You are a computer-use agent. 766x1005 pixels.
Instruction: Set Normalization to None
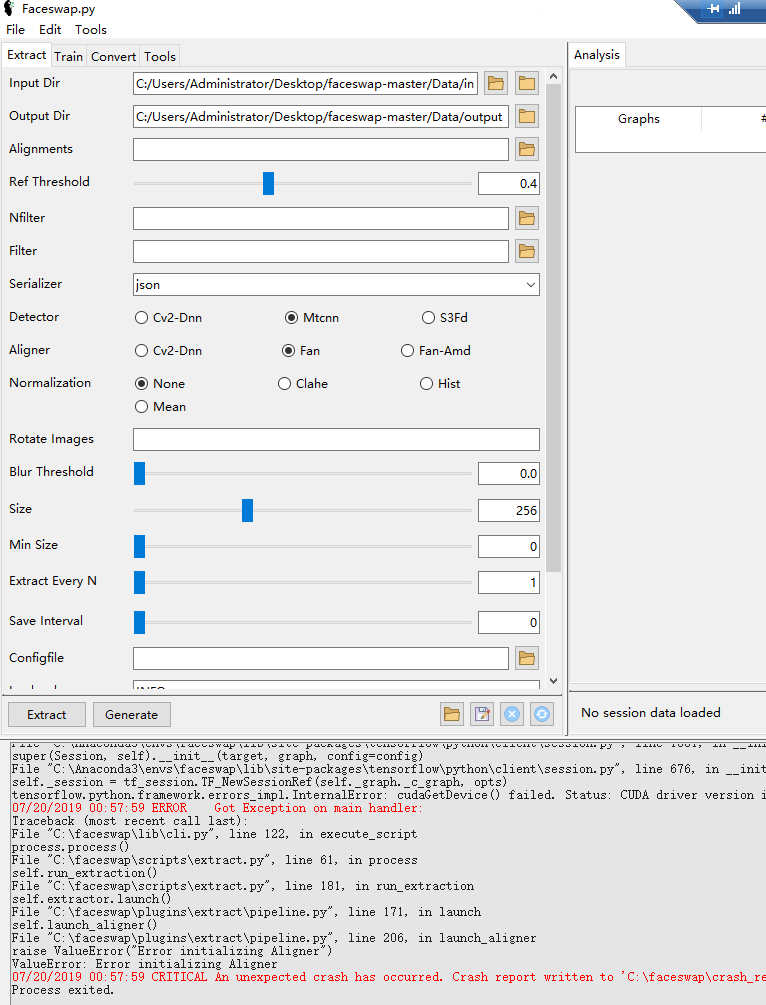point(160,384)
